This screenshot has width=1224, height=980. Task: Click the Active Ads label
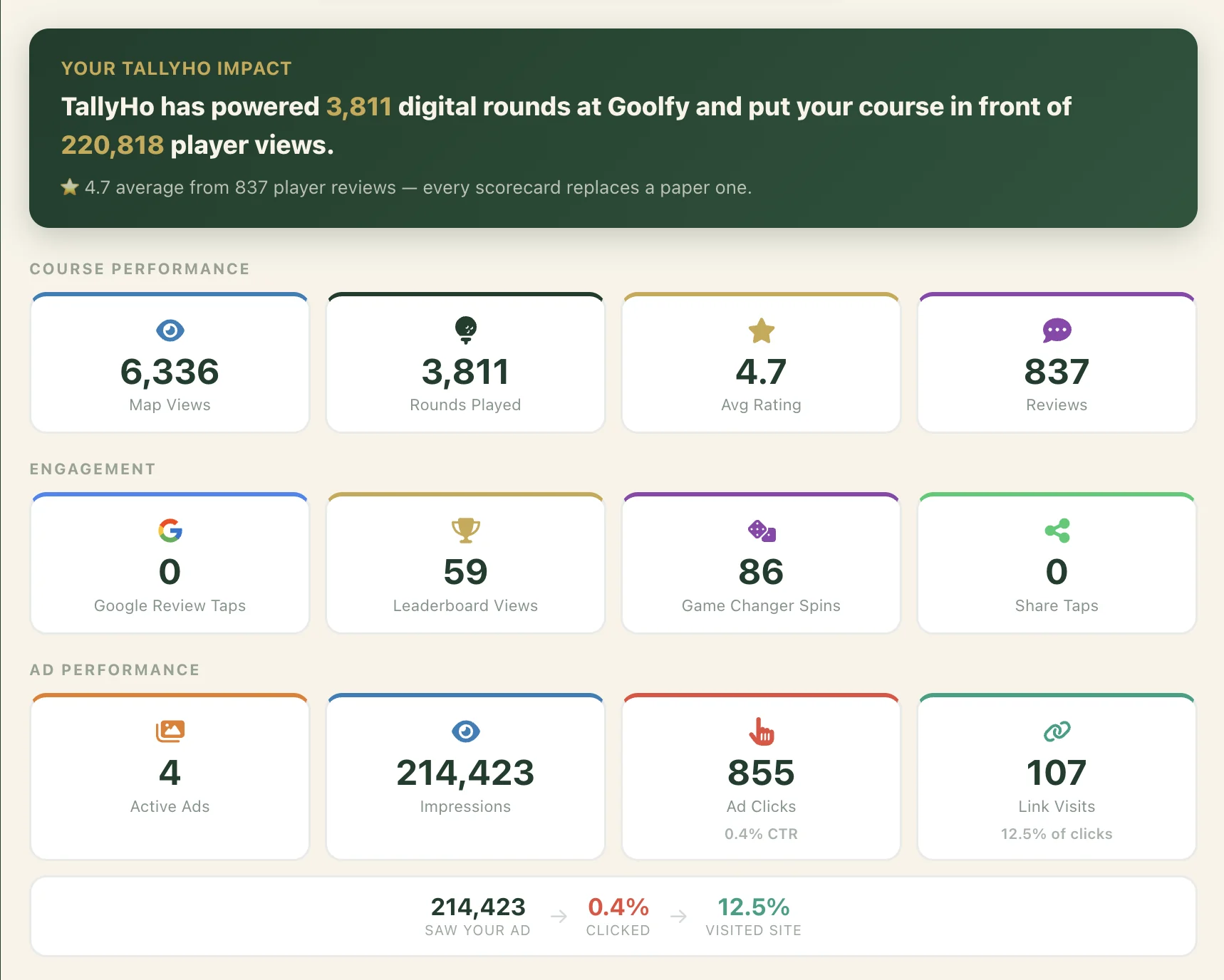(x=170, y=807)
